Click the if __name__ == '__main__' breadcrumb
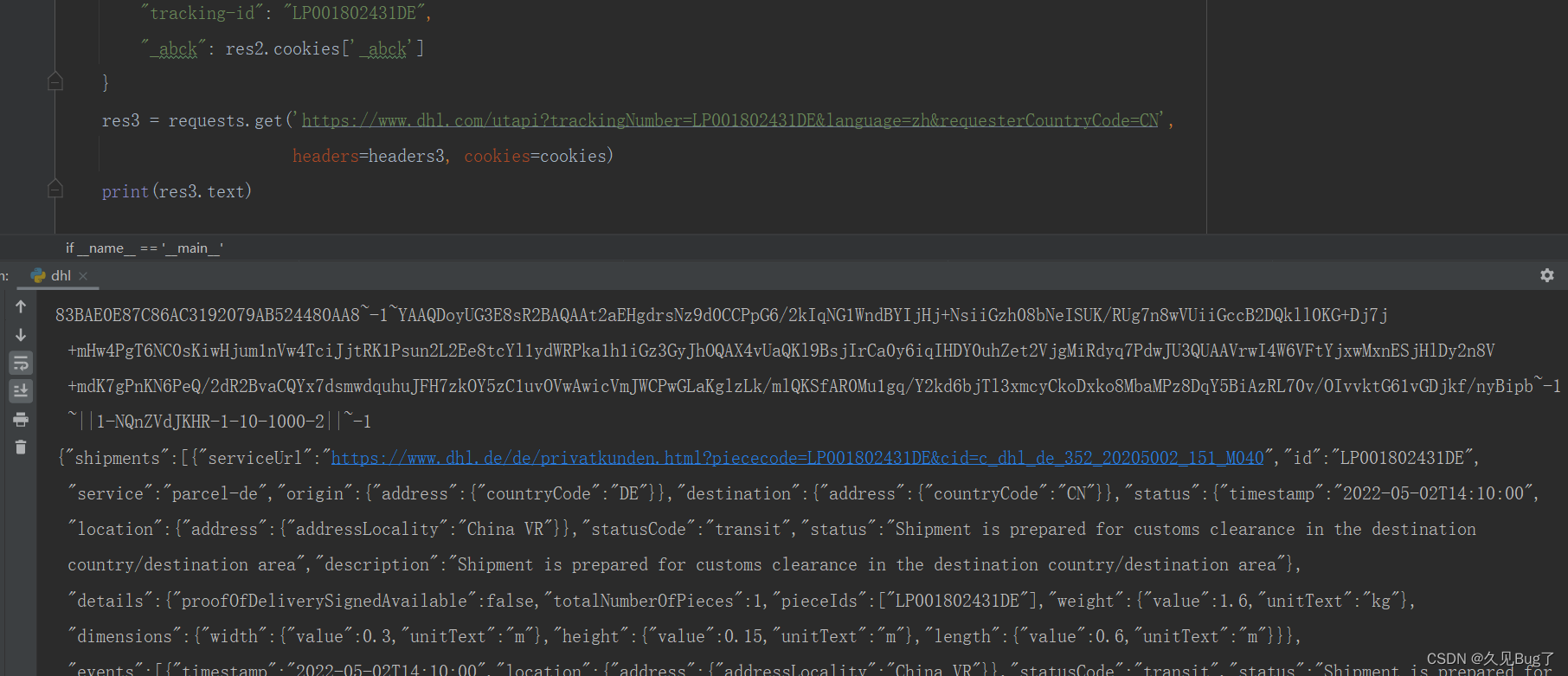This screenshot has height=676, width=1568. (145, 248)
